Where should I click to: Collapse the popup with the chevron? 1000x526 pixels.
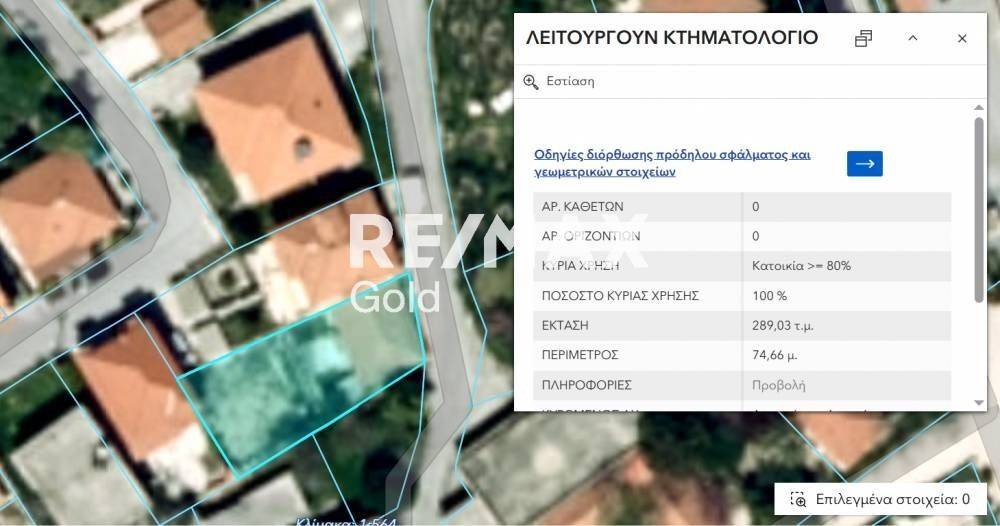pyautogui.click(x=912, y=39)
